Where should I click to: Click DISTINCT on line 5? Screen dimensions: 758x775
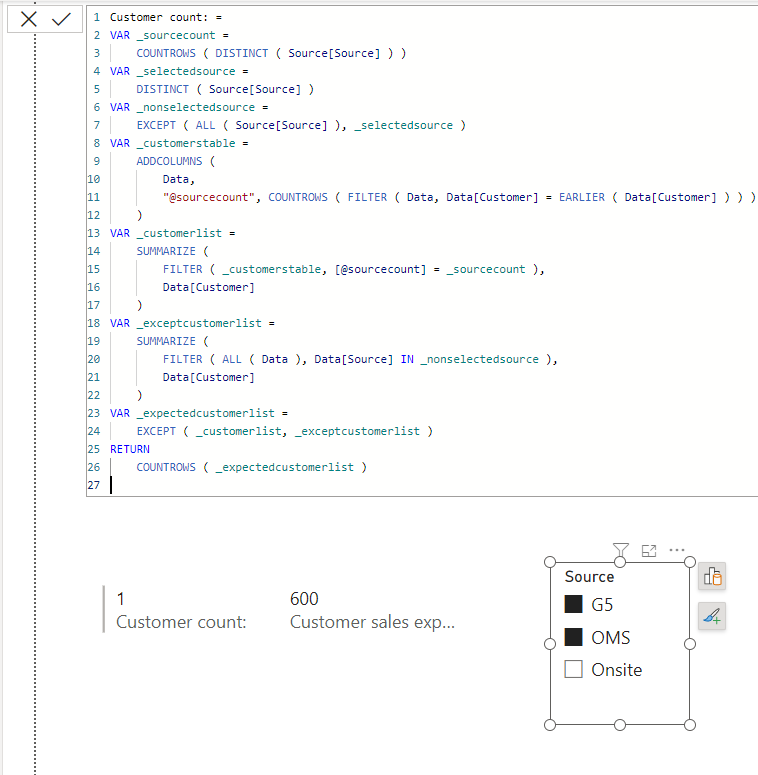163,89
